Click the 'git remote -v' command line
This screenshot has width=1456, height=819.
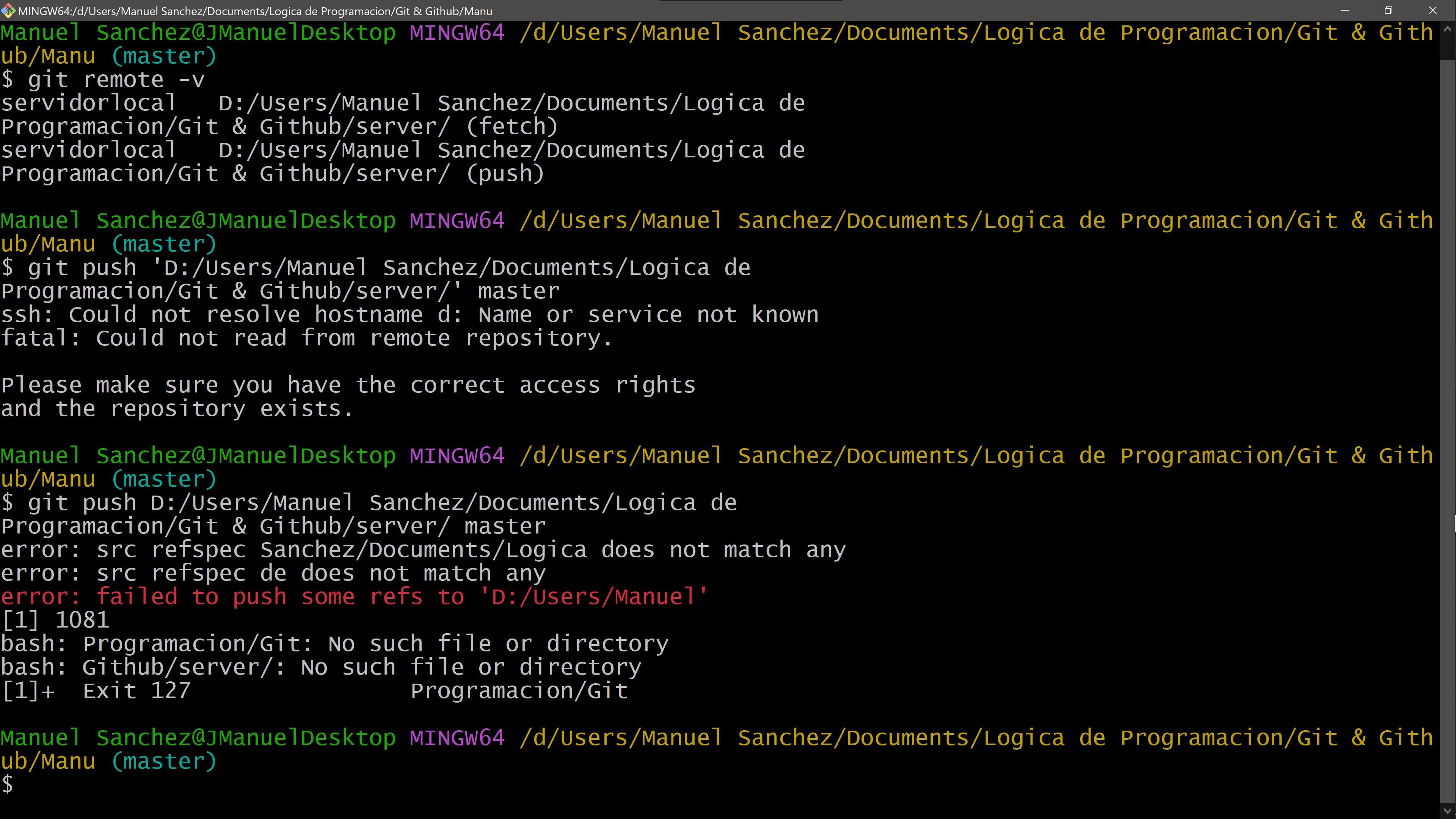[103, 80]
